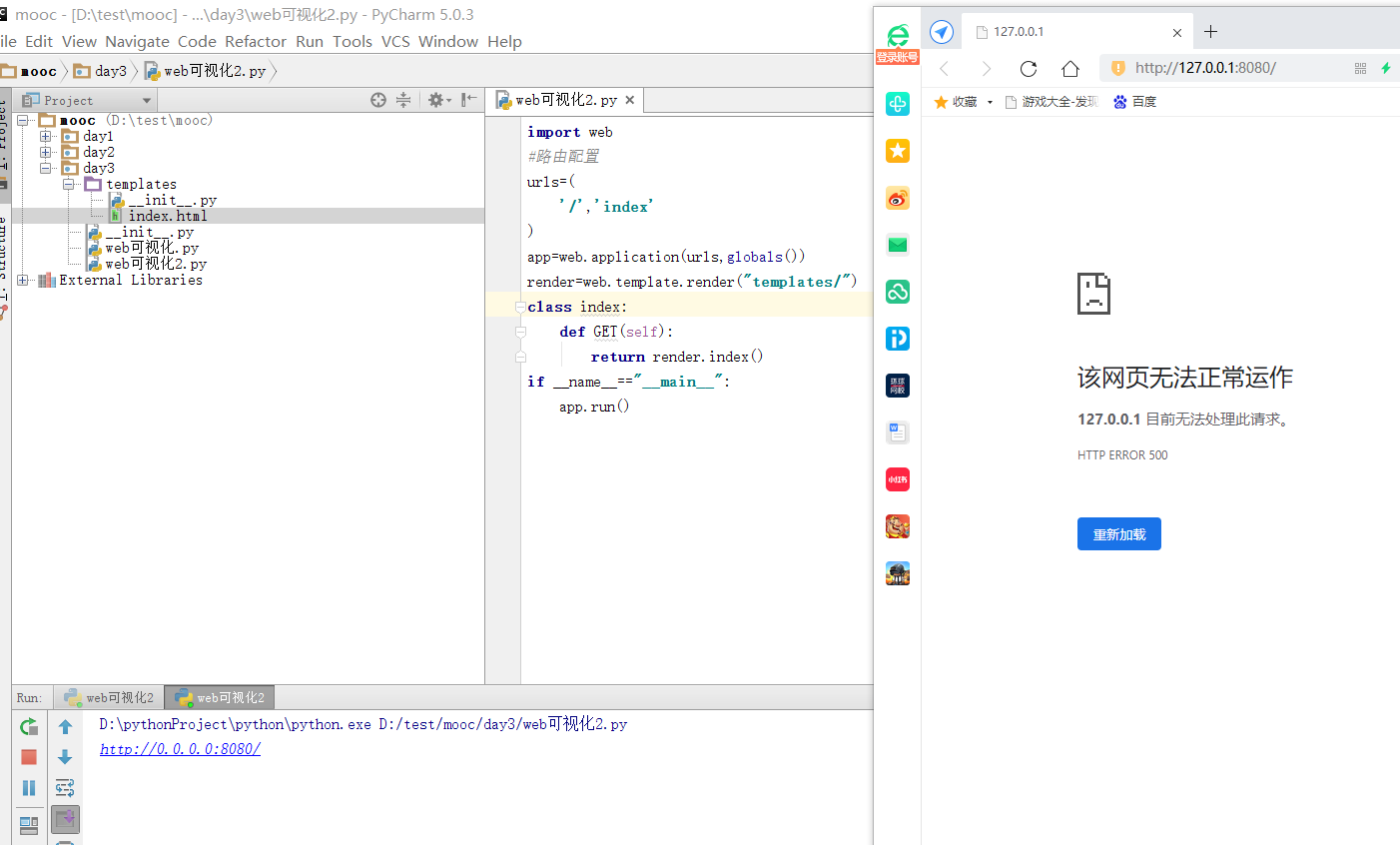
Task: Open the yellow star favorites sidebar icon
Action: pos(898,151)
